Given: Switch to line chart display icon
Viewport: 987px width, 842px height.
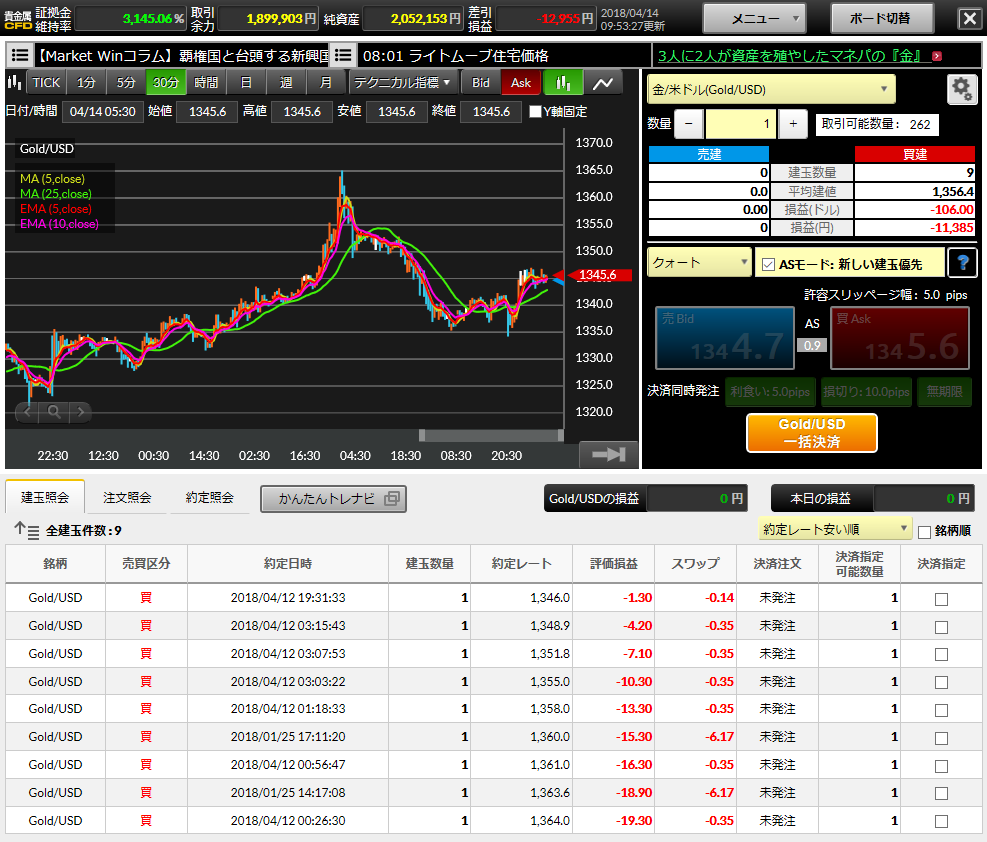Looking at the screenshot, I should (603, 82).
